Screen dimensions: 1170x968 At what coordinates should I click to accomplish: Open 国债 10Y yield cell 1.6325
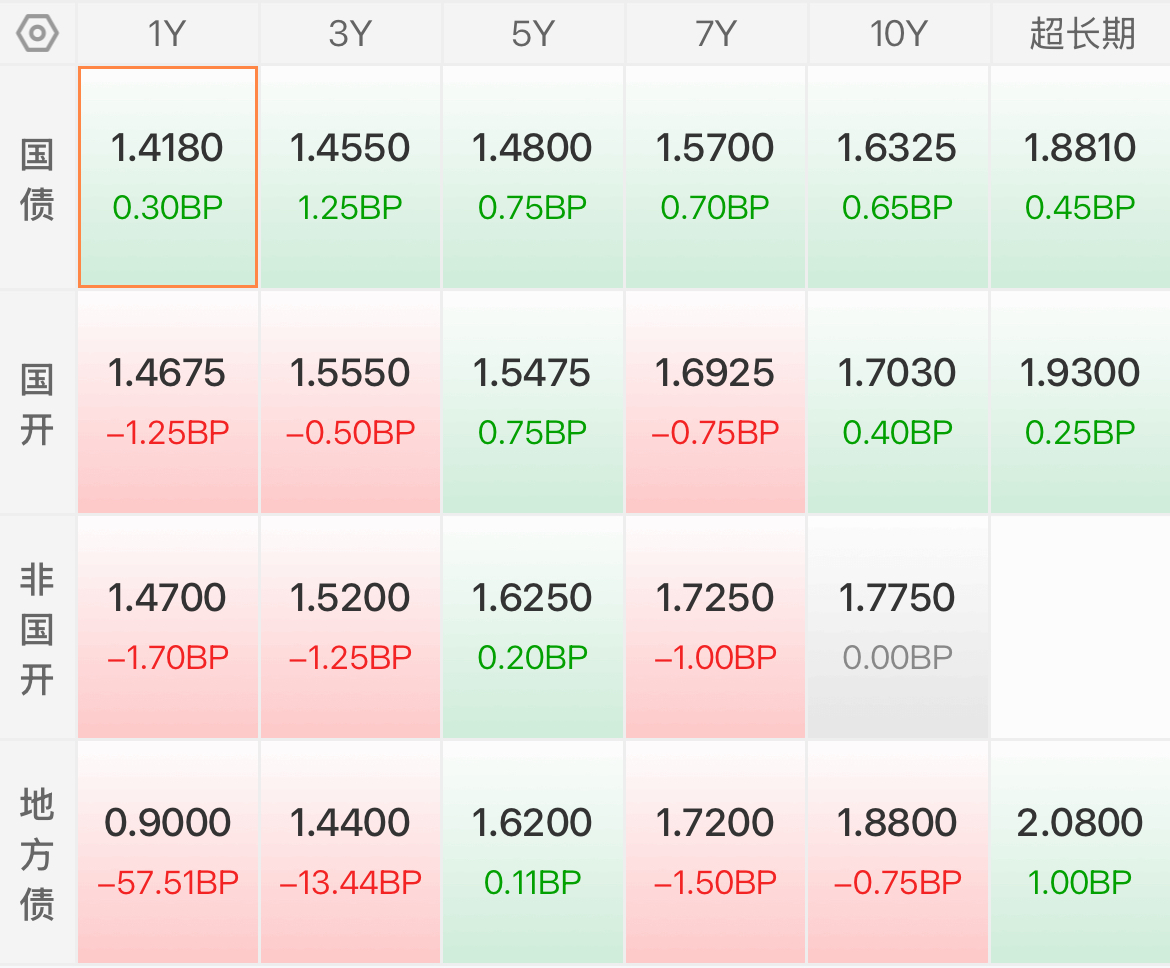pos(898,177)
